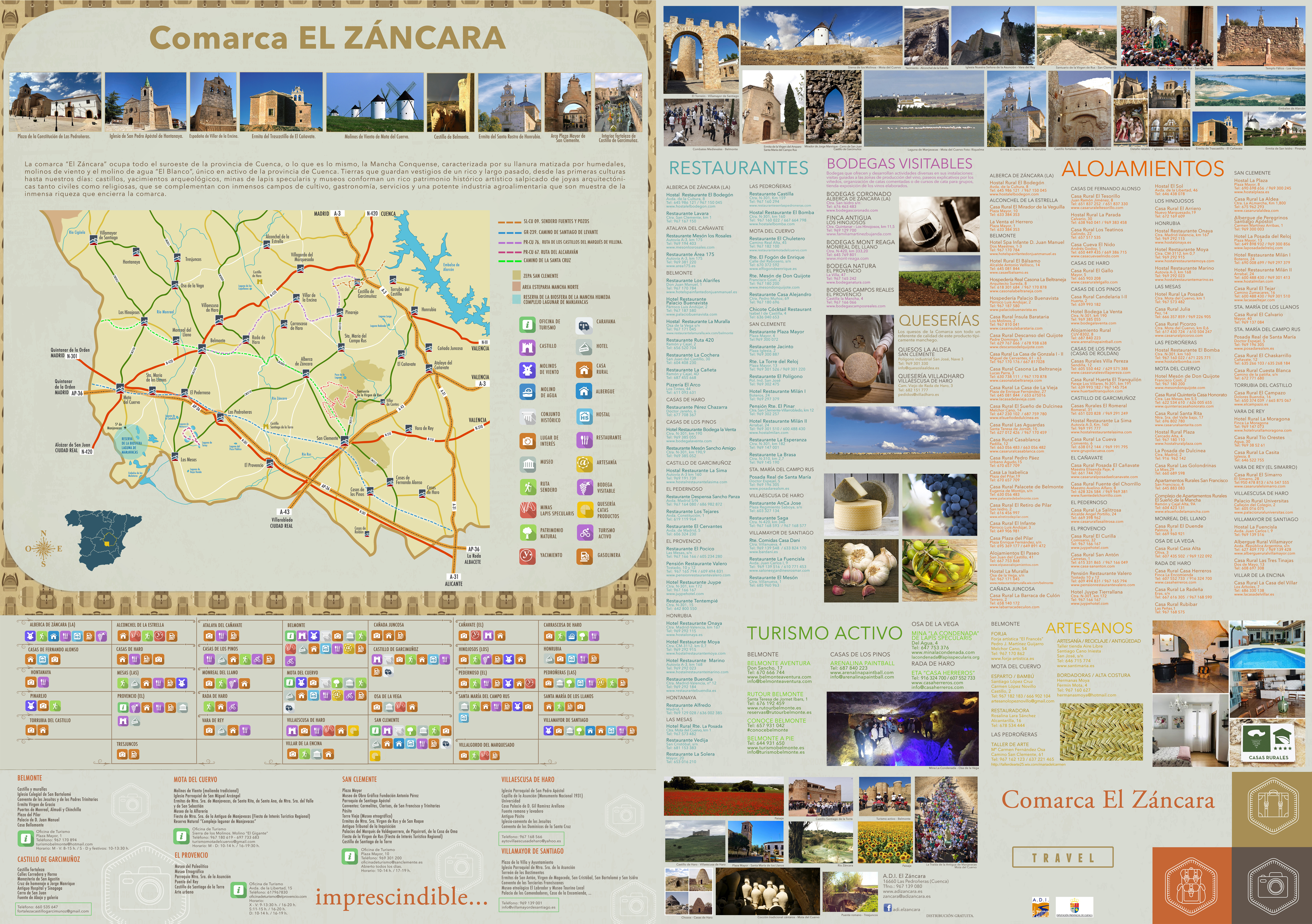Click the Conjunto Histórico column icon in legend
1312x924 pixels.
pyautogui.click(x=528, y=417)
